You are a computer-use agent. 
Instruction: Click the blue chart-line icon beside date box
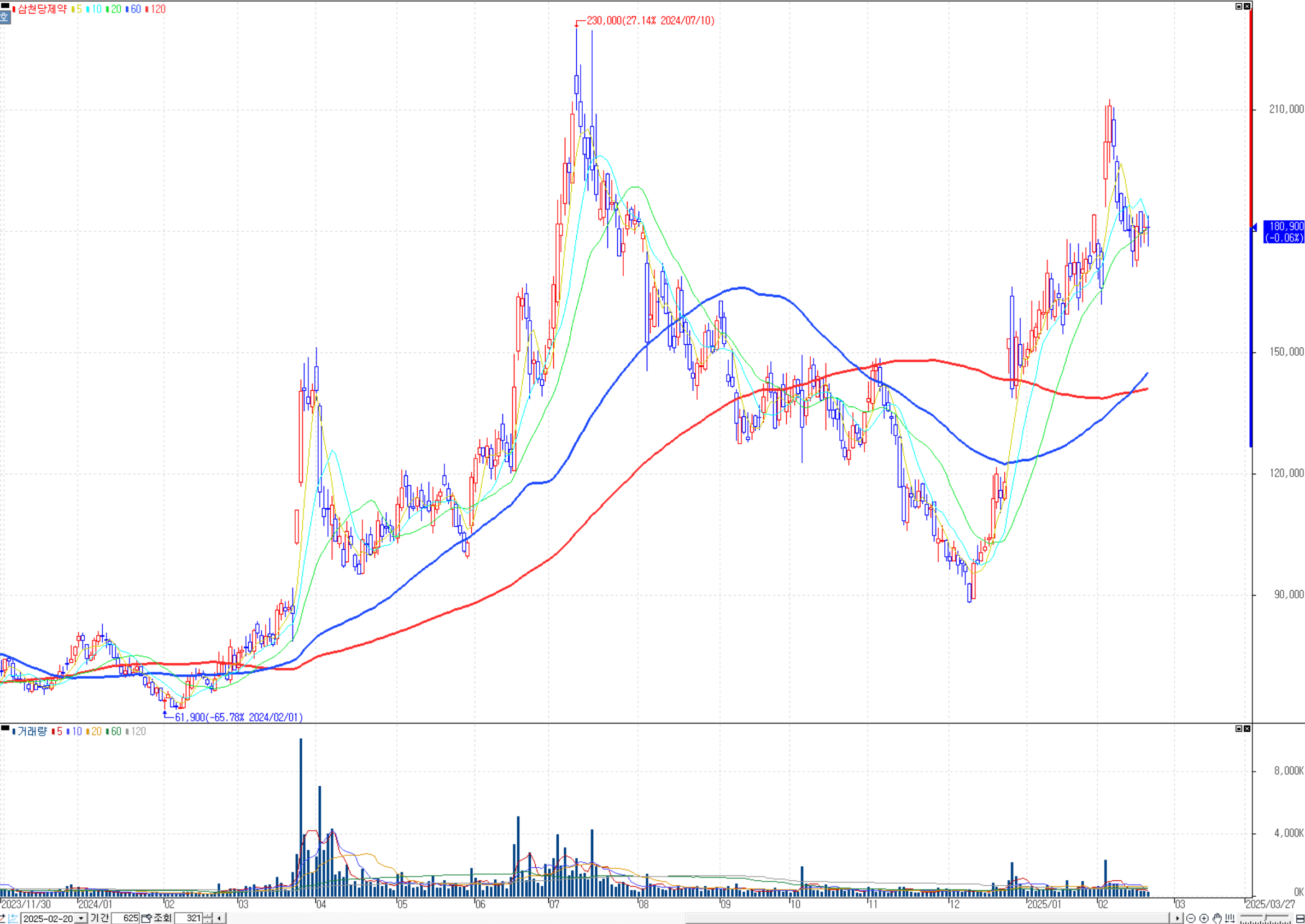point(13,919)
